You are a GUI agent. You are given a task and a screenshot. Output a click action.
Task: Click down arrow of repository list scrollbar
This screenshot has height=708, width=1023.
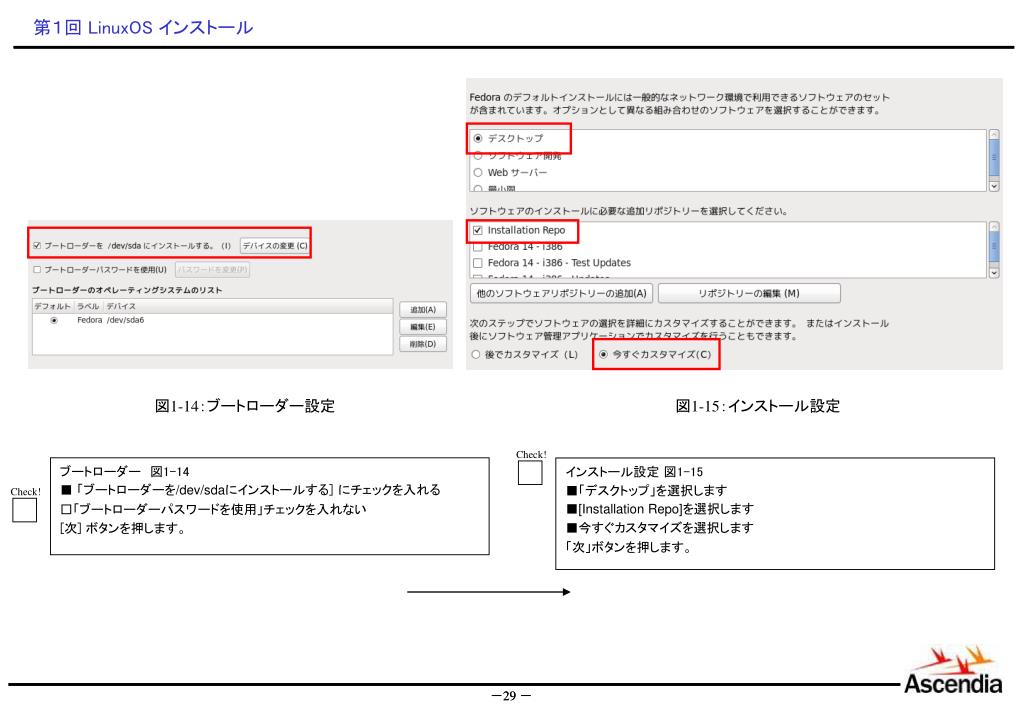pos(994,273)
